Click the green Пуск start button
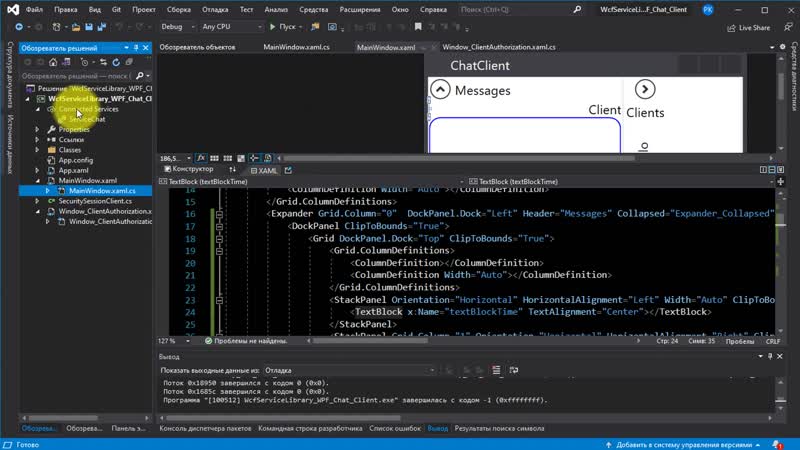 pyautogui.click(x=285, y=27)
